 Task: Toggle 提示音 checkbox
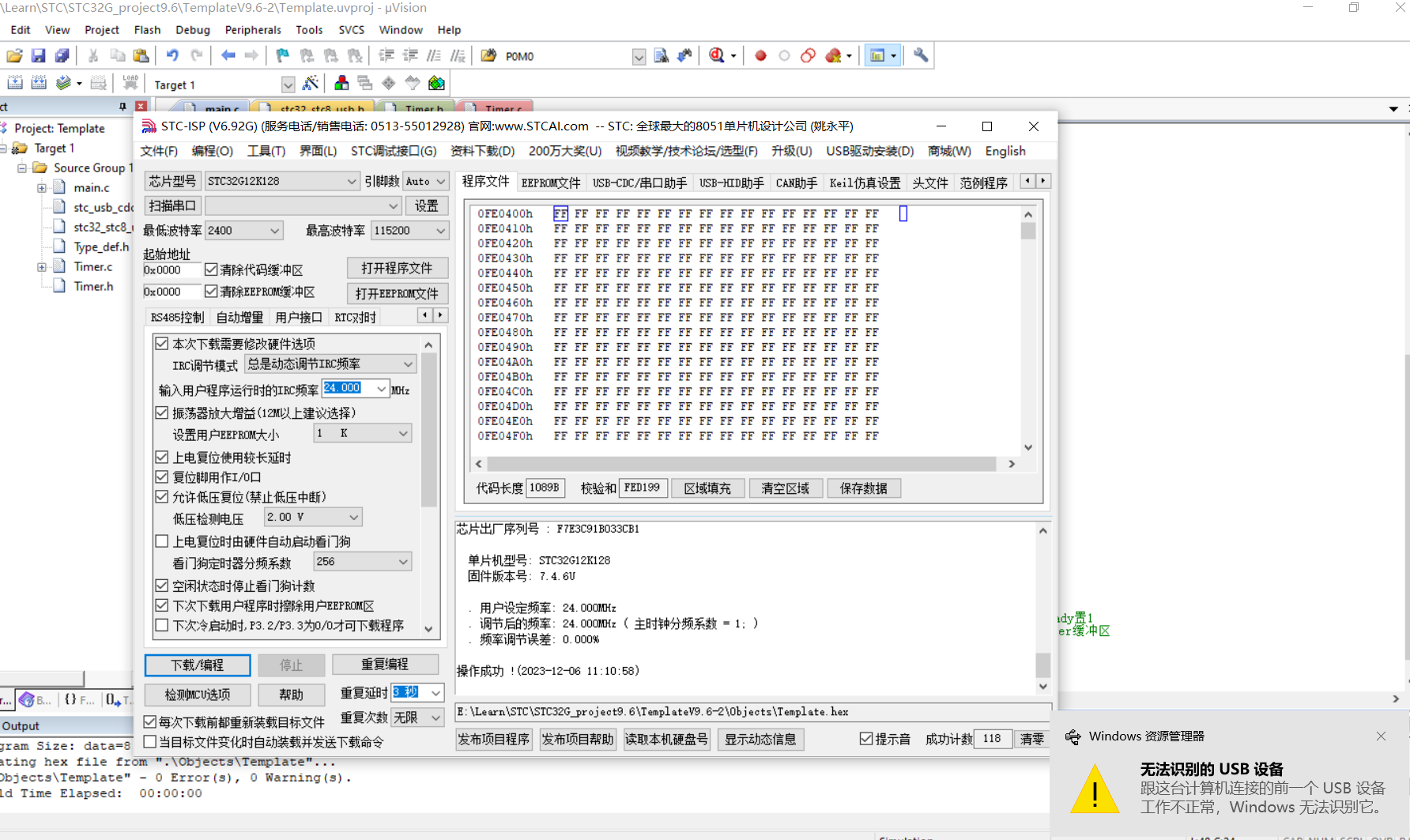(866, 739)
